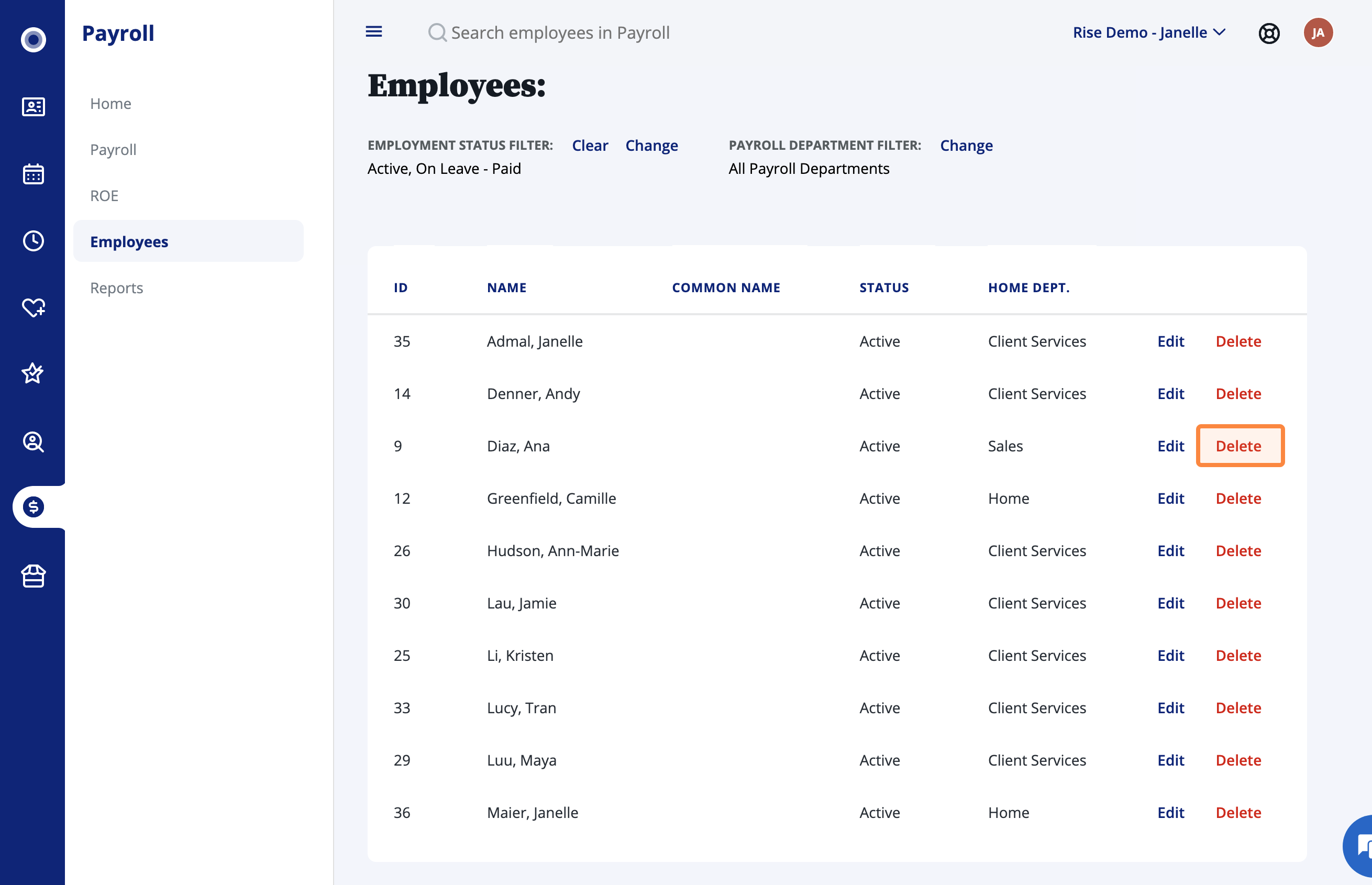Edit employee Diaz, Ana

(1171, 446)
